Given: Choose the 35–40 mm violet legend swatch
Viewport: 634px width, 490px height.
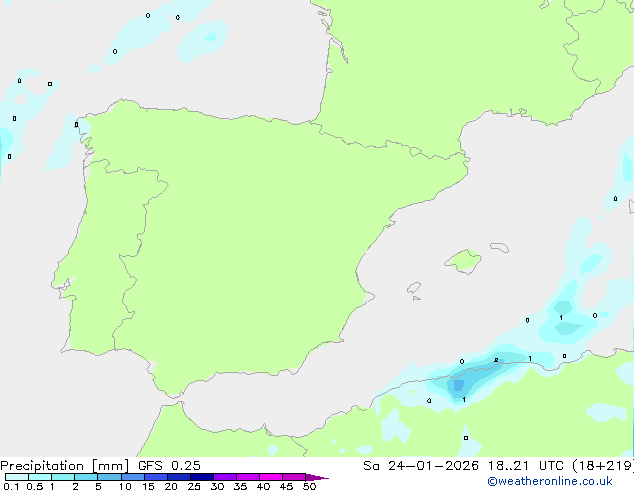Looking at the screenshot, I should [x=248, y=477].
